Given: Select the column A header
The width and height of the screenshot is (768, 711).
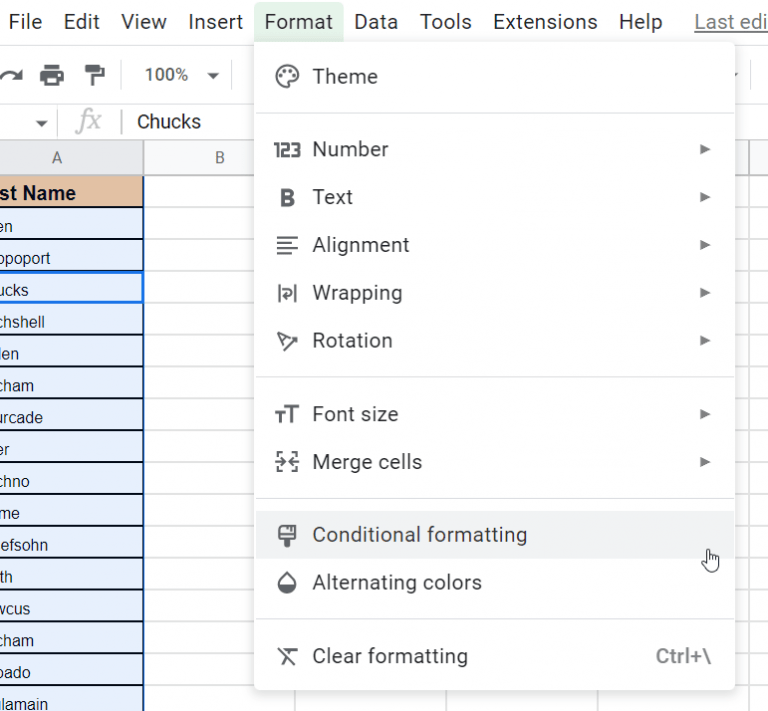Looking at the screenshot, I should click(x=57, y=158).
